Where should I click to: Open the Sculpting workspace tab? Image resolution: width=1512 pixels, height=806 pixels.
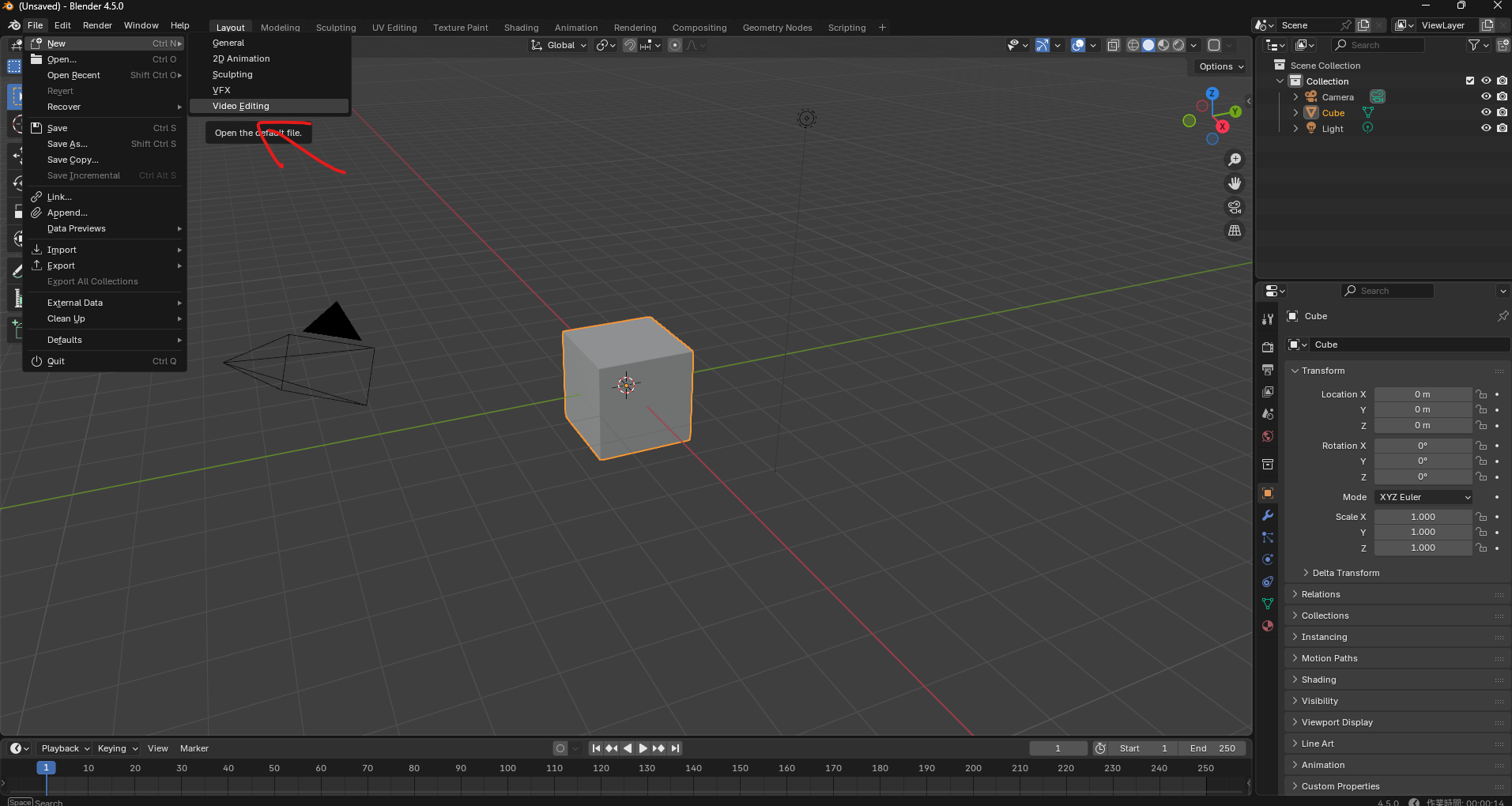335,27
